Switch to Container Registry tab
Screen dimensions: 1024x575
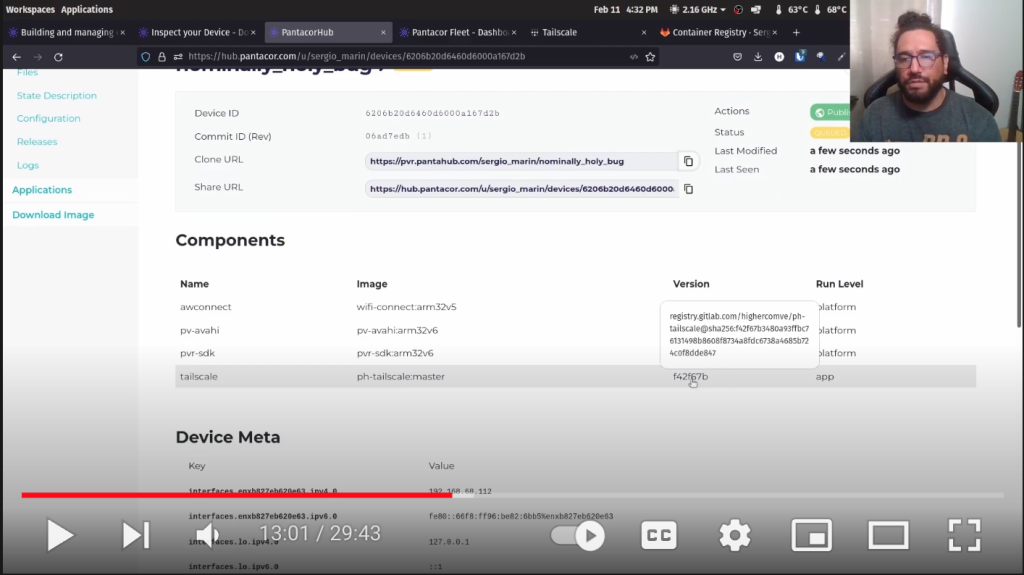click(x=716, y=32)
